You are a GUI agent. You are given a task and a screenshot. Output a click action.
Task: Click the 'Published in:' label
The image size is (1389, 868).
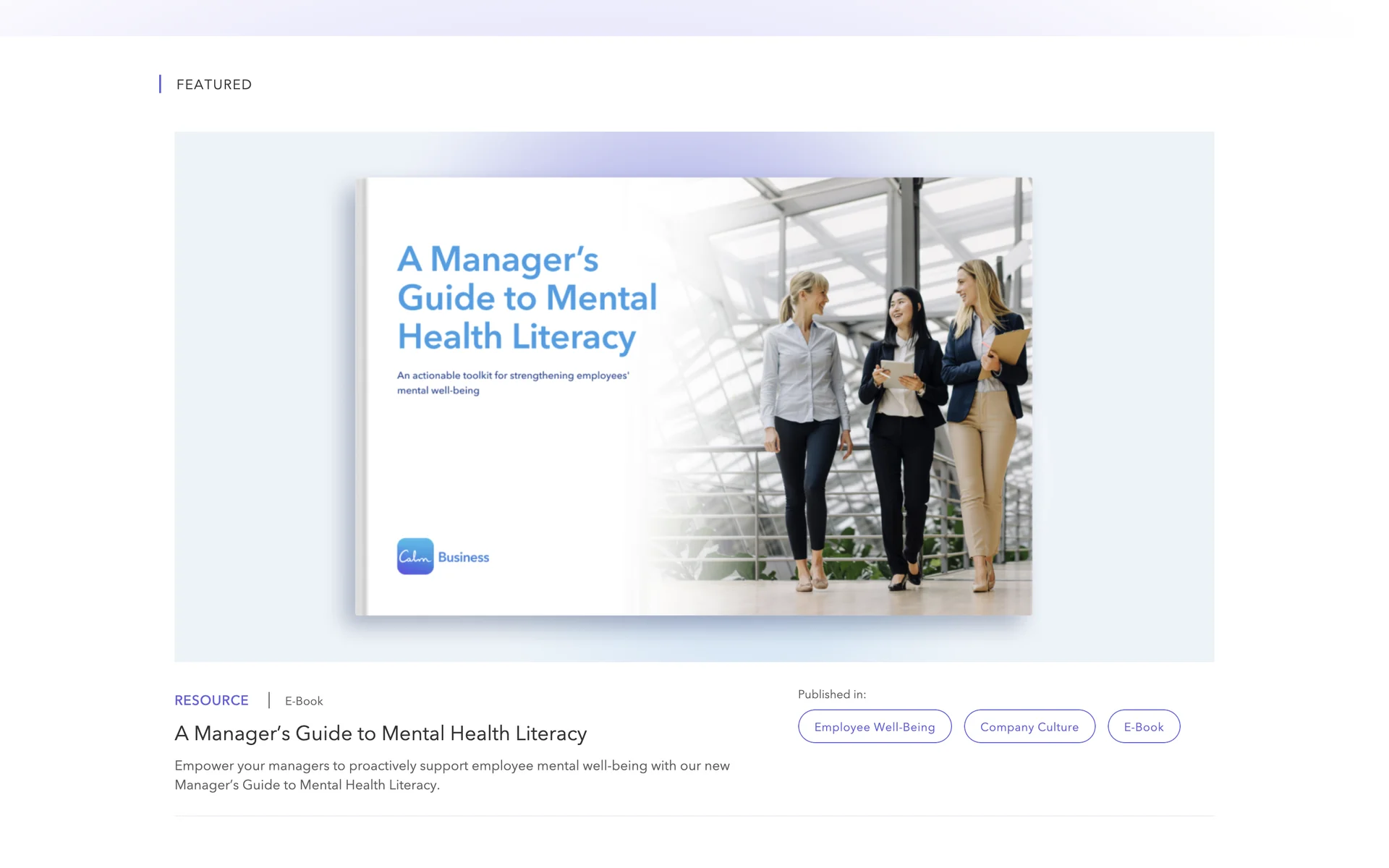click(x=831, y=694)
